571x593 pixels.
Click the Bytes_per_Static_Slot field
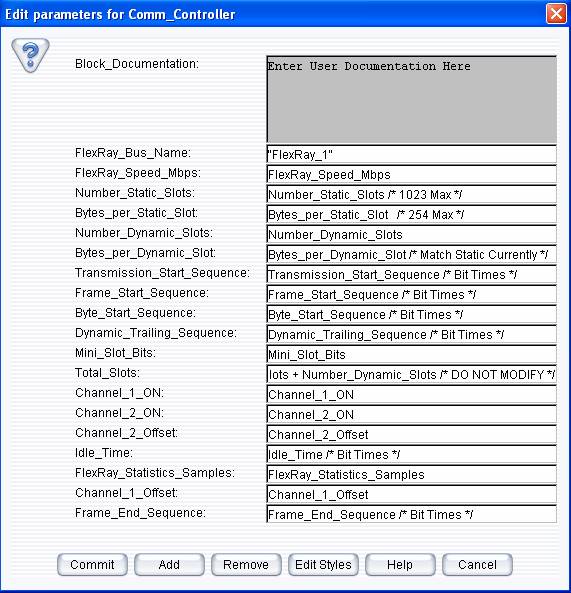[x=411, y=214]
